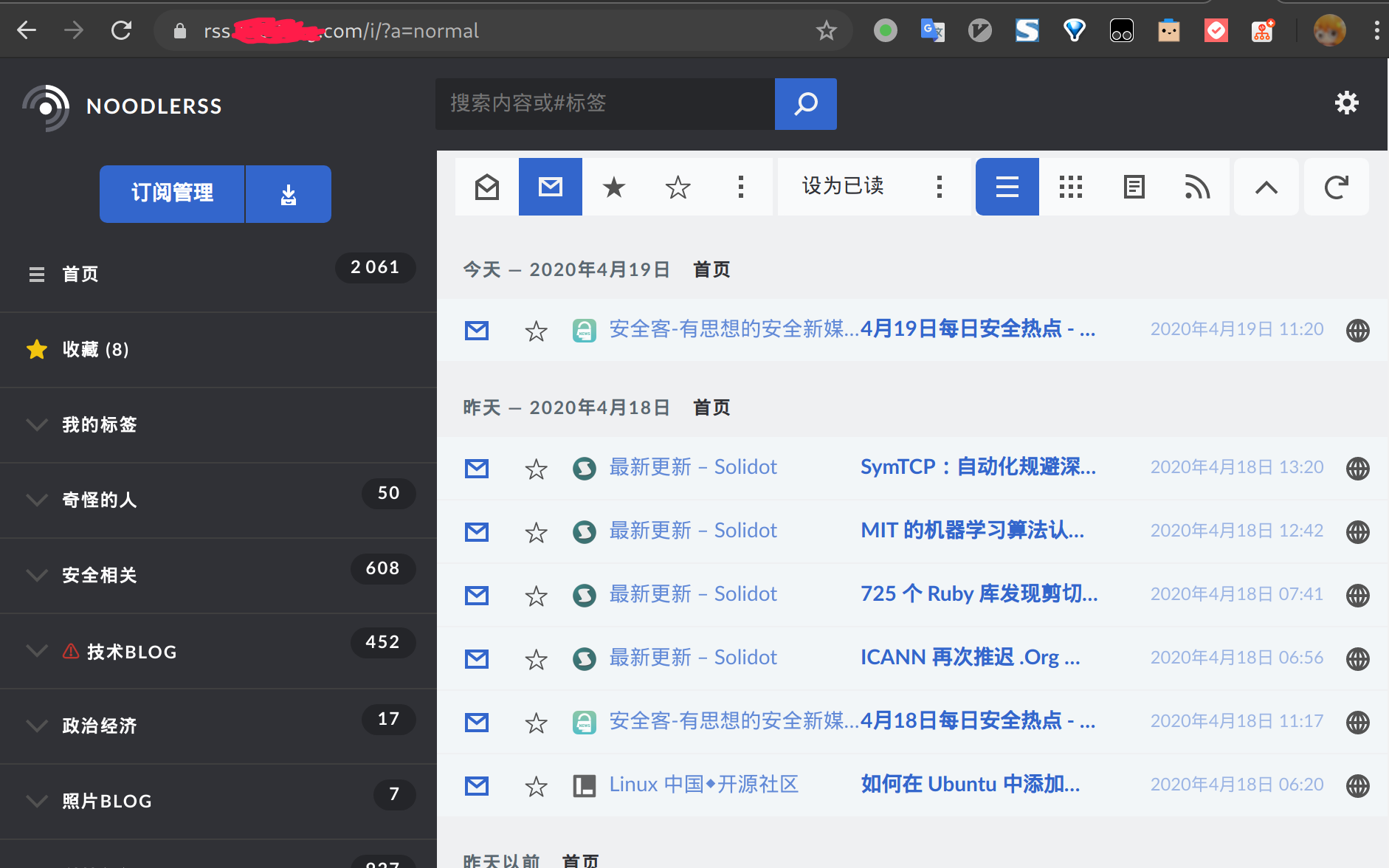Click the search content or tags field
The width and height of the screenshot is (1389, 868).
point(604,104)
